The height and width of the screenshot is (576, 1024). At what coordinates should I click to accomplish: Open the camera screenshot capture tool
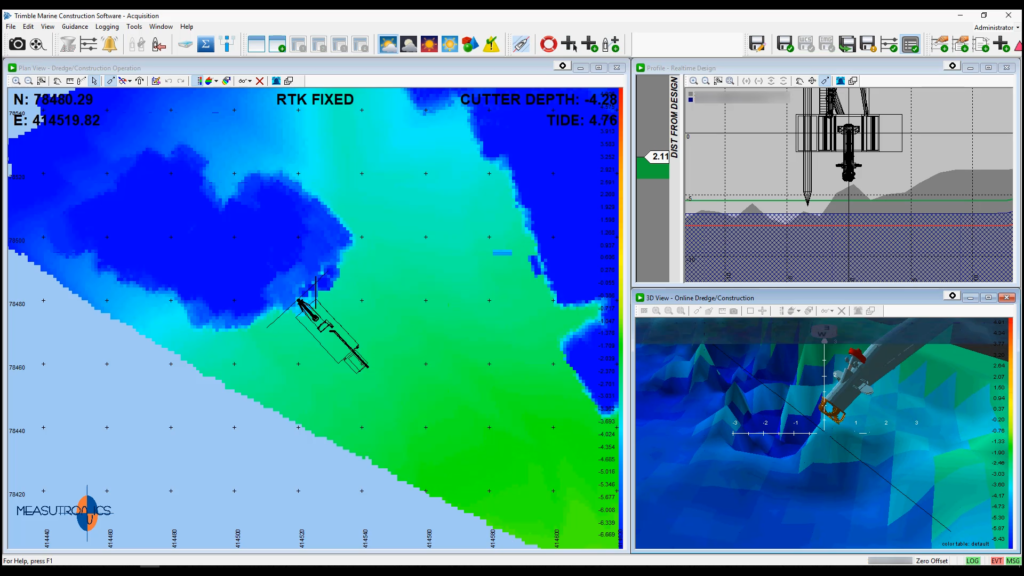tap(17, 45)
